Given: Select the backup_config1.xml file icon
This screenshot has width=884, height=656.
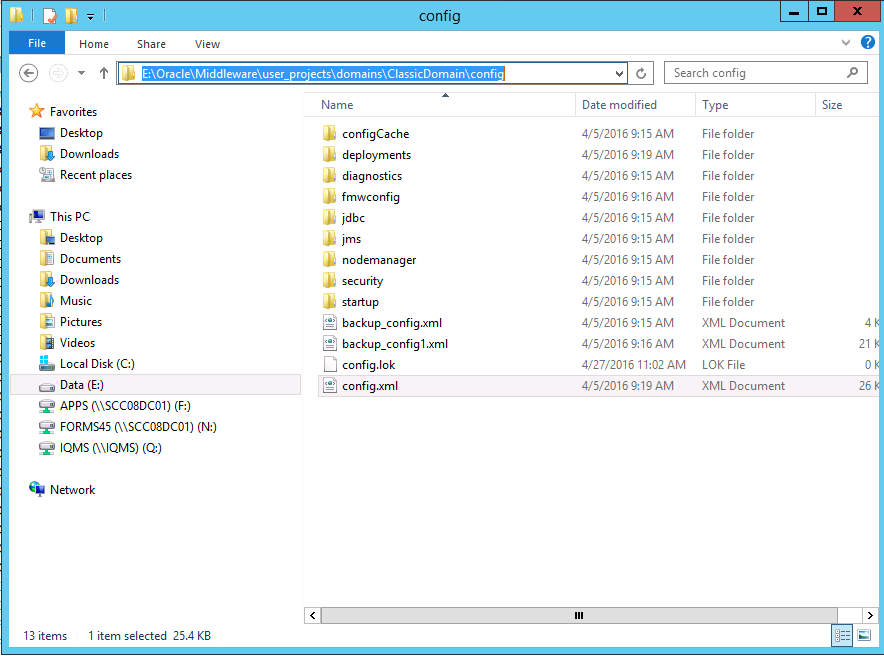Looking at the screenshot, I should click(x=330, y=343).
